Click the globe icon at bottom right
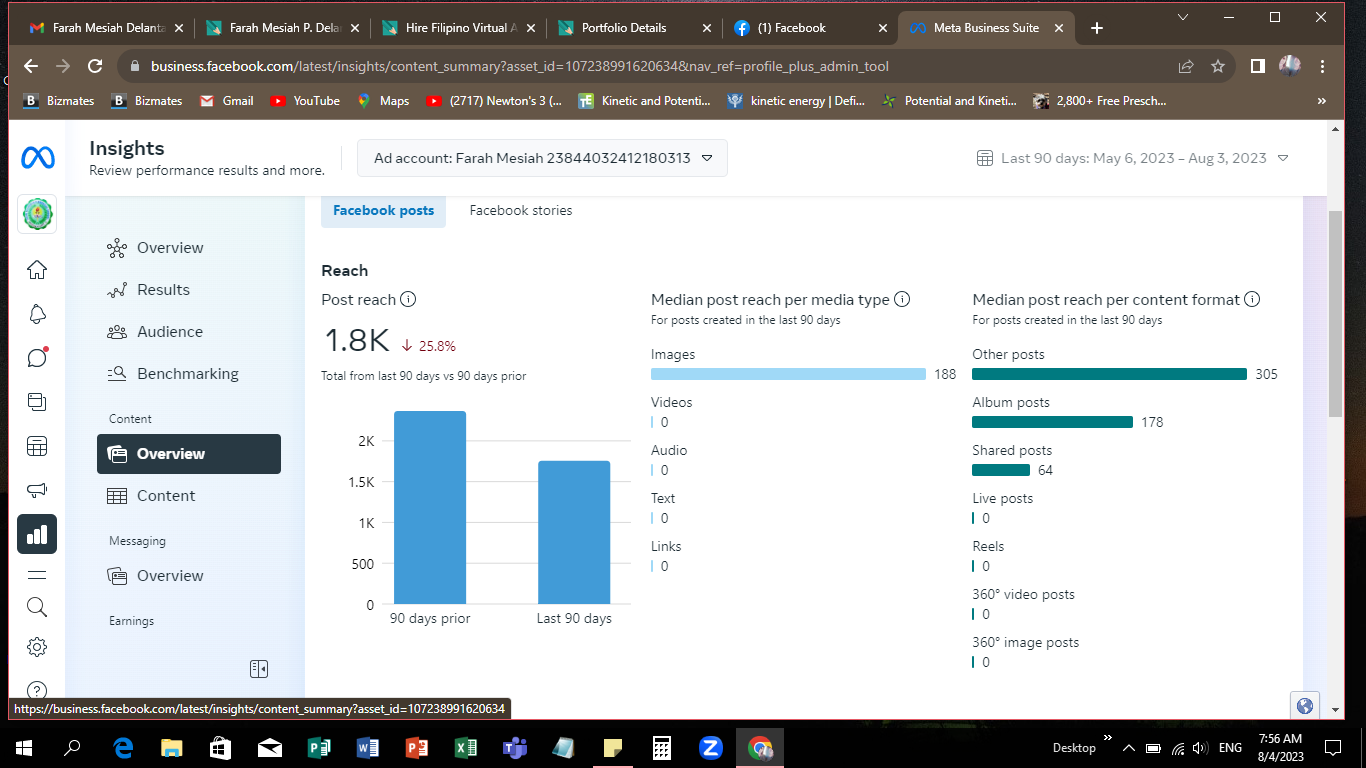1366x768 pixels. click(x=1304, y=706)
